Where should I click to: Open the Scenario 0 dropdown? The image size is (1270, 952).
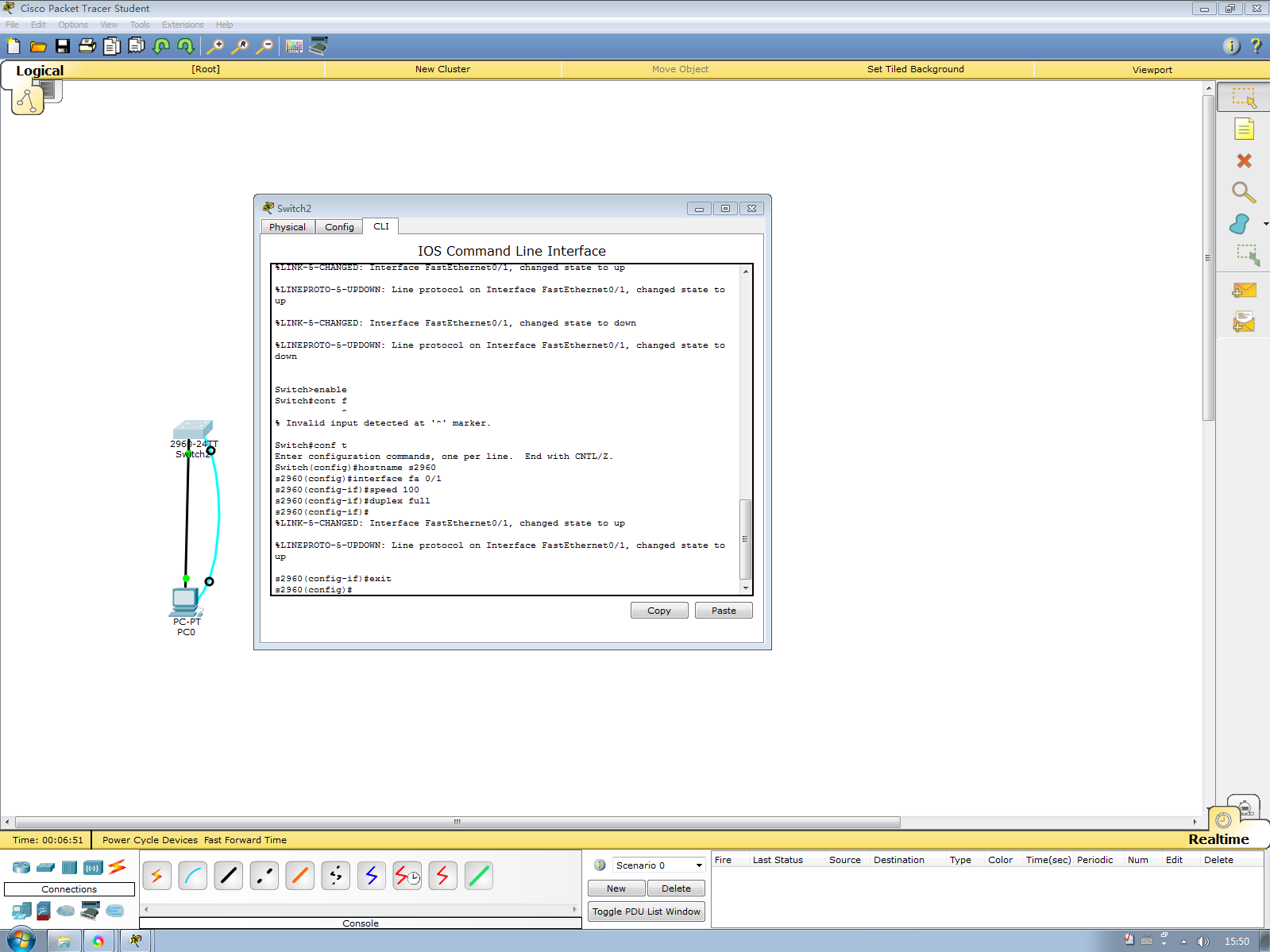point(658,865)
